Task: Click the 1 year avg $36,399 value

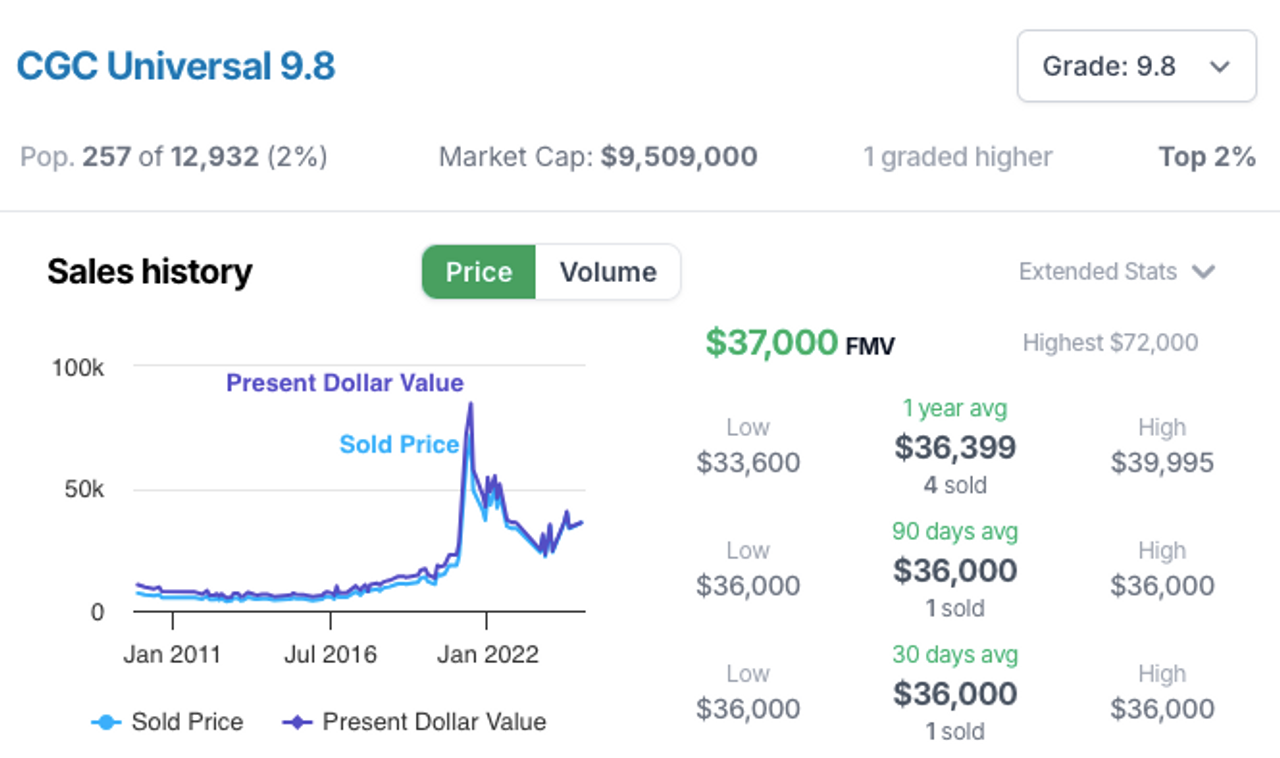Action: pos(955,447)
